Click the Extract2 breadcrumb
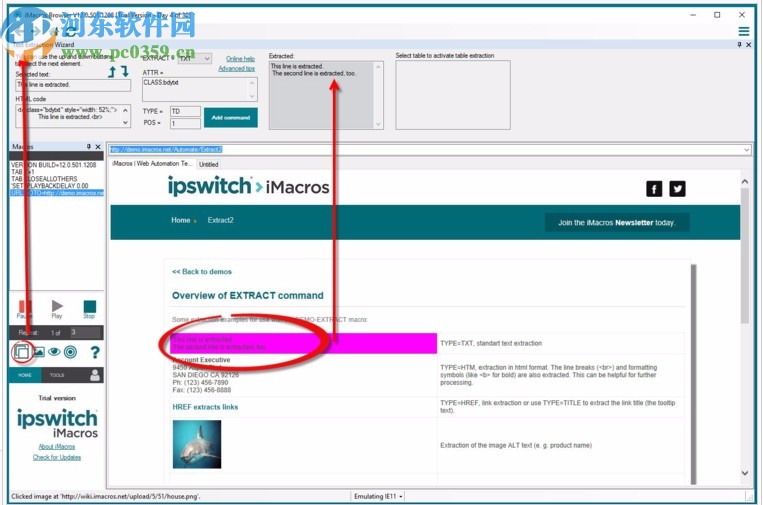The height and width of the screenshot is (505, 763). 220,220
